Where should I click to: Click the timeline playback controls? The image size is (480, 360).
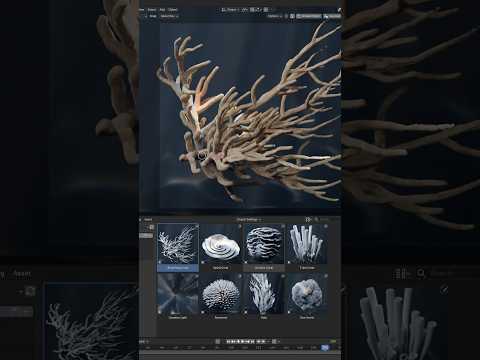click(x=246, y=341)
